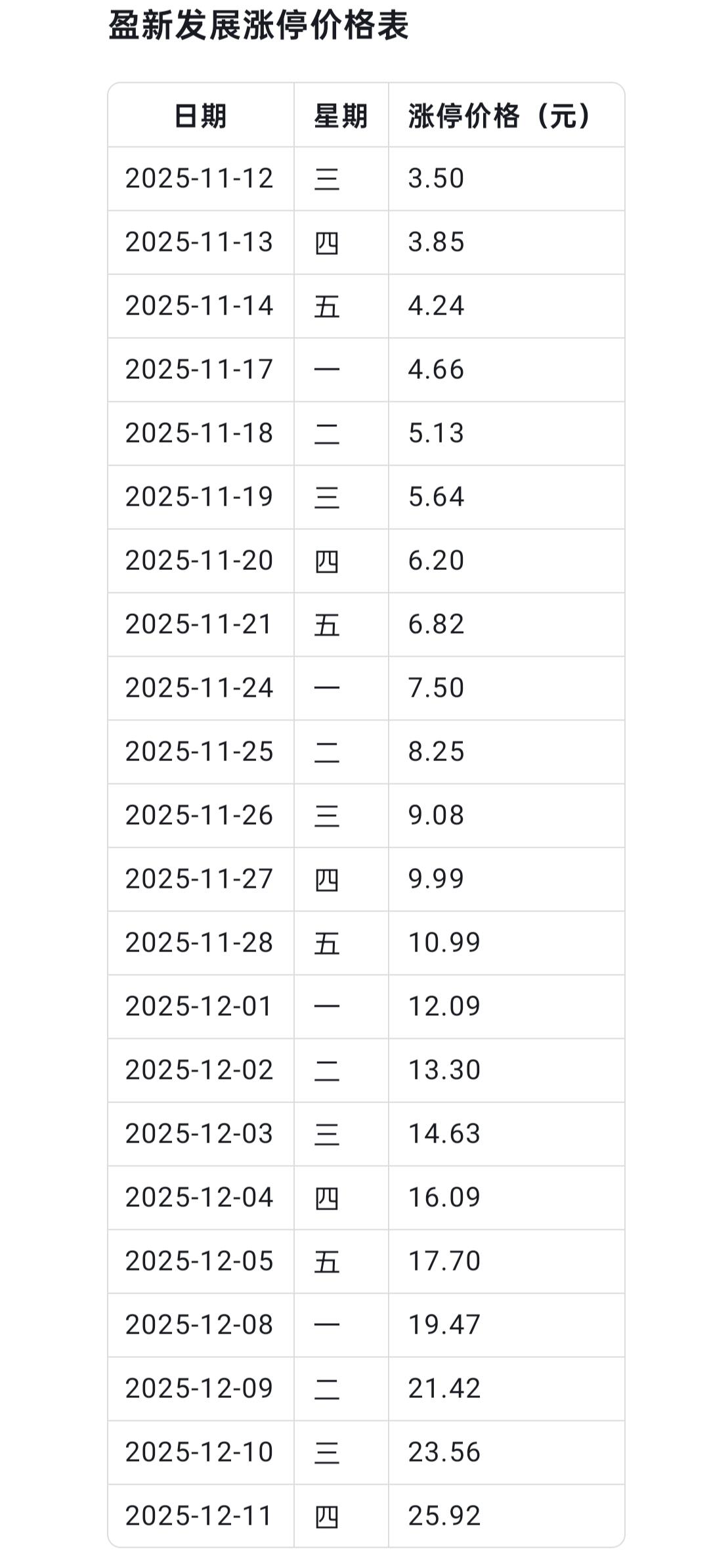Click the date cell 2025-11-14

pyautogui.click(x=199, y=306)
